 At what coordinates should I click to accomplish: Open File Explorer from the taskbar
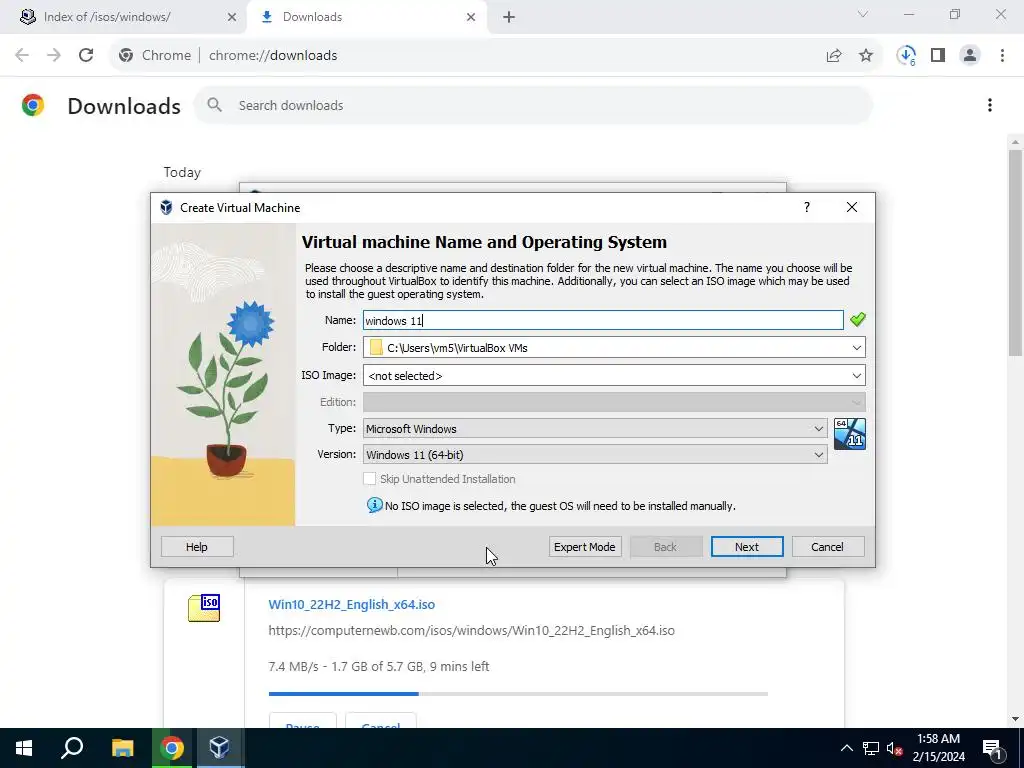(122, 748)
